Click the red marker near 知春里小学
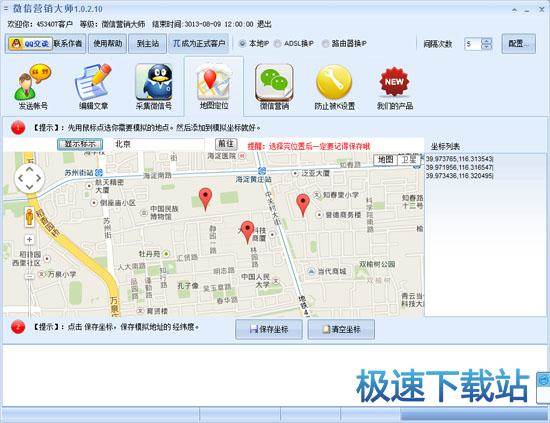Image resolution: width=550 pixels, height=423 pixels. pos(303,205)
